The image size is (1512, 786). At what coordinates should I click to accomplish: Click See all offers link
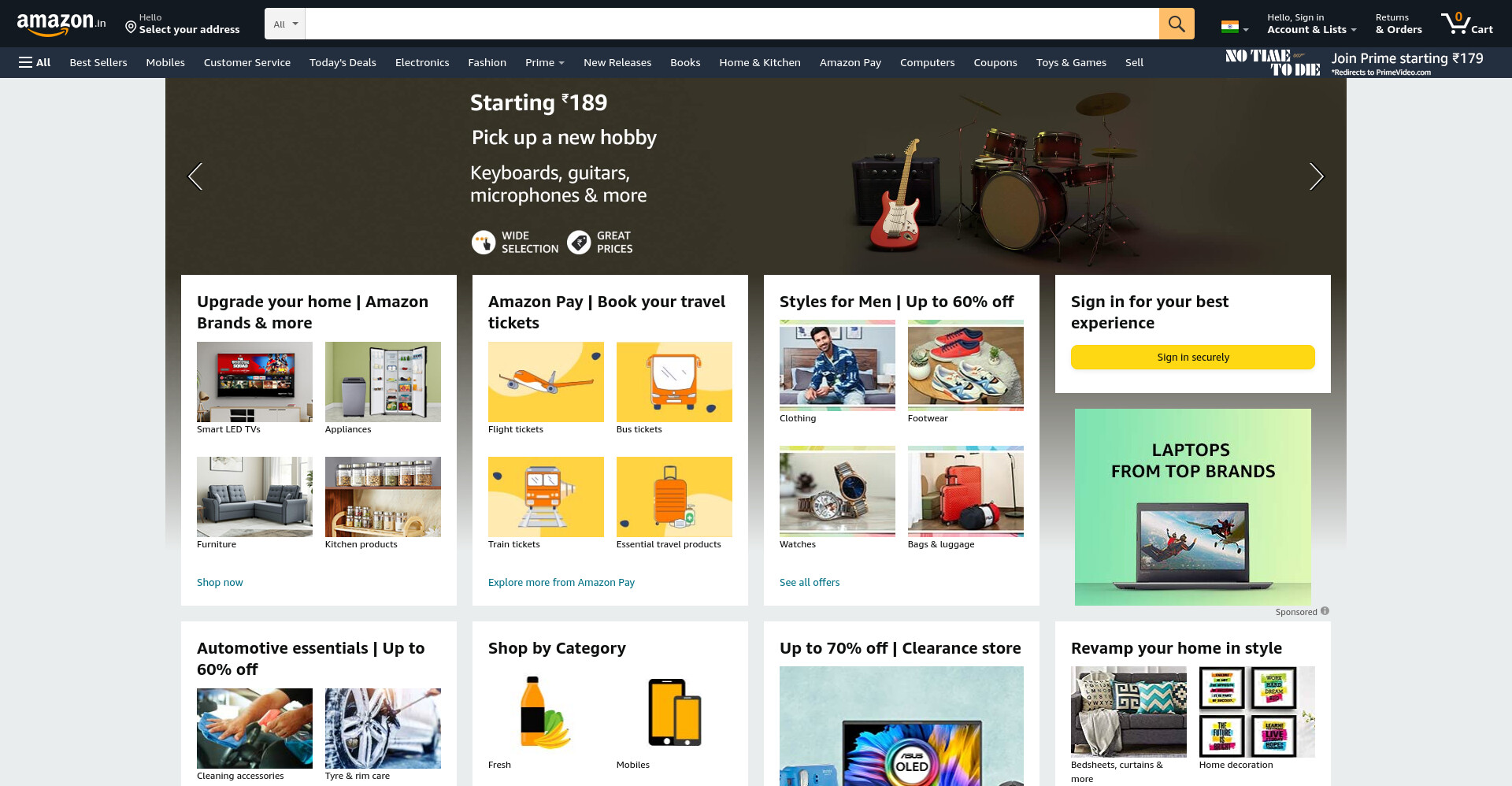810,582
